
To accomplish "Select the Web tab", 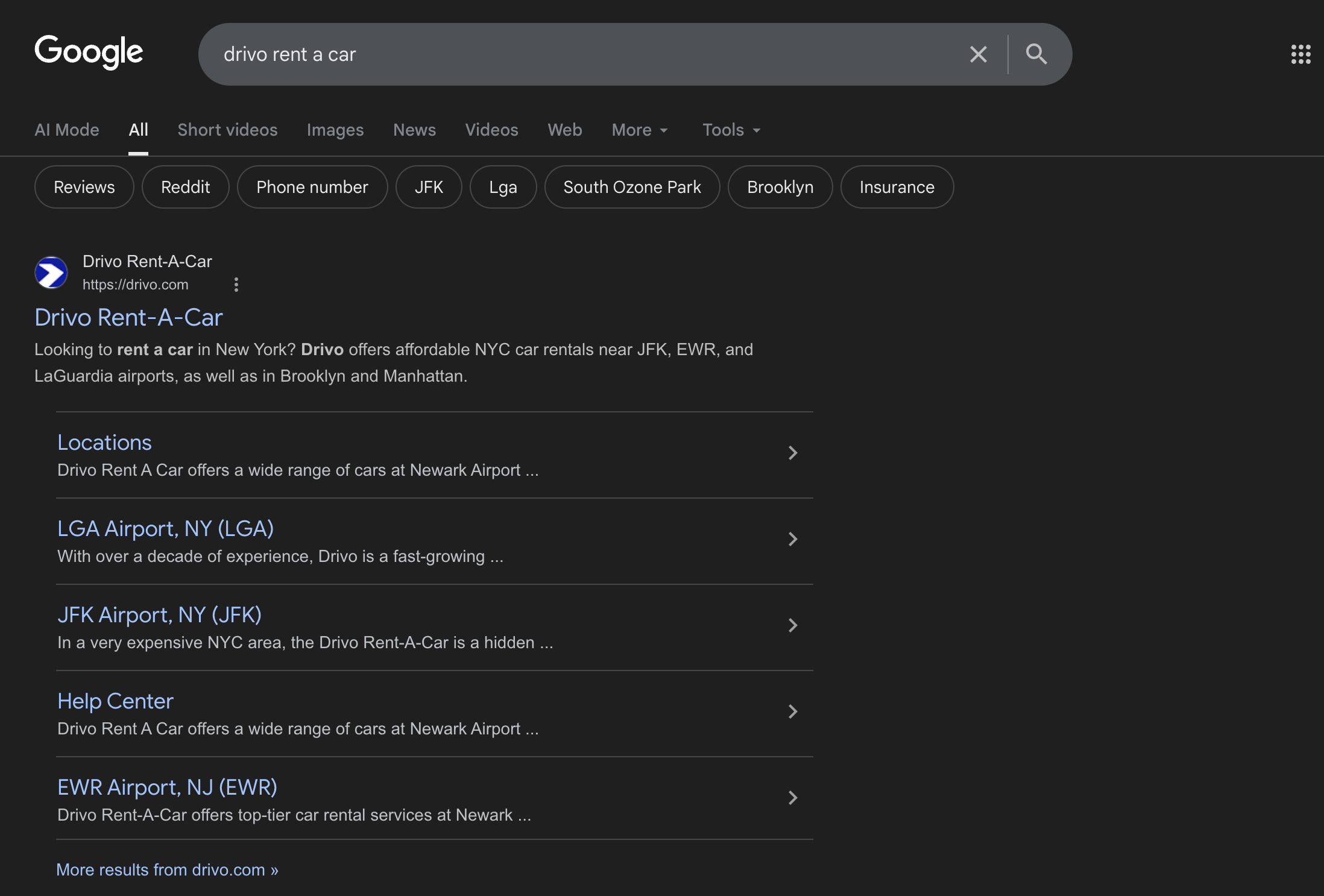I will pyautogui.click(x=565, y=130).
